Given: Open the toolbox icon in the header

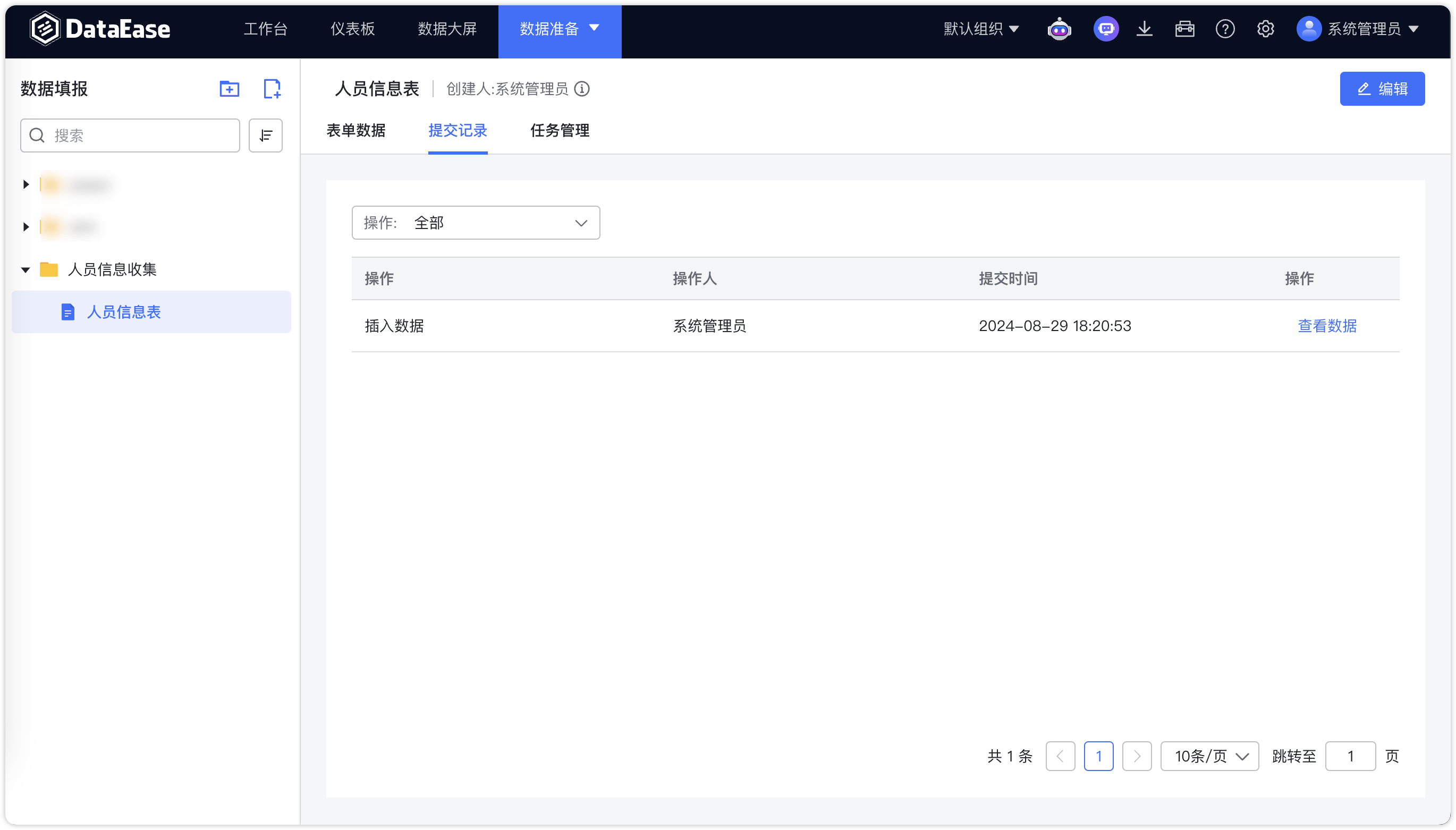Looking at the screenshot, I should [x=1184, y=29].
